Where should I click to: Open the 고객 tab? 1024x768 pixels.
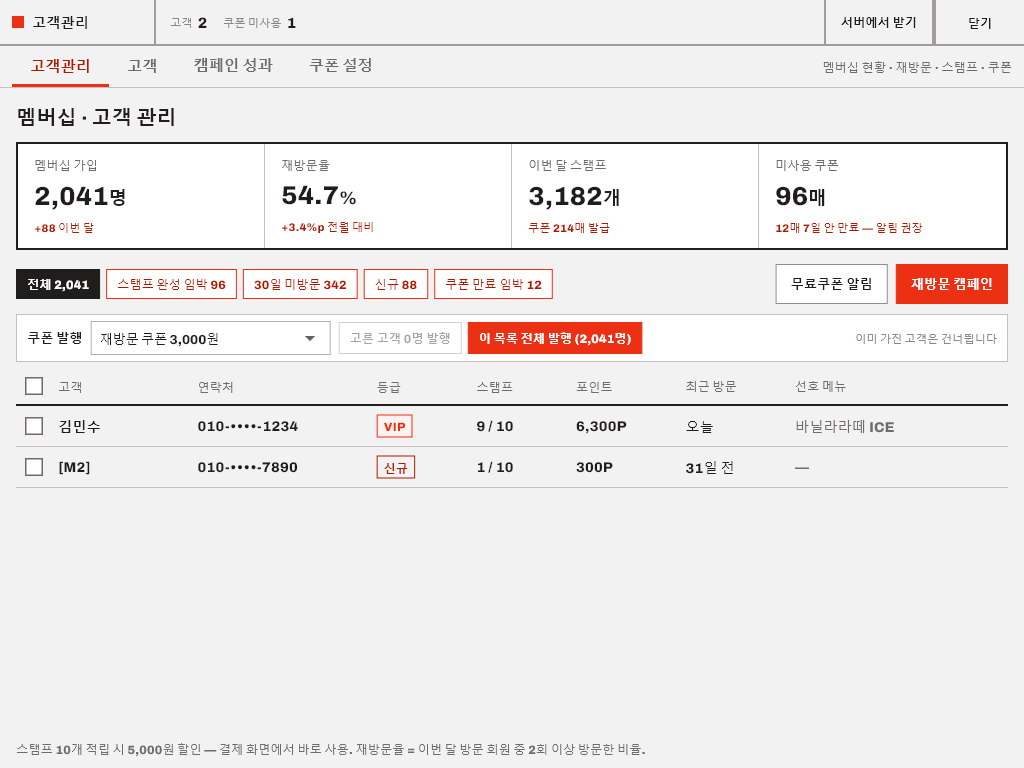click(142, 66)
